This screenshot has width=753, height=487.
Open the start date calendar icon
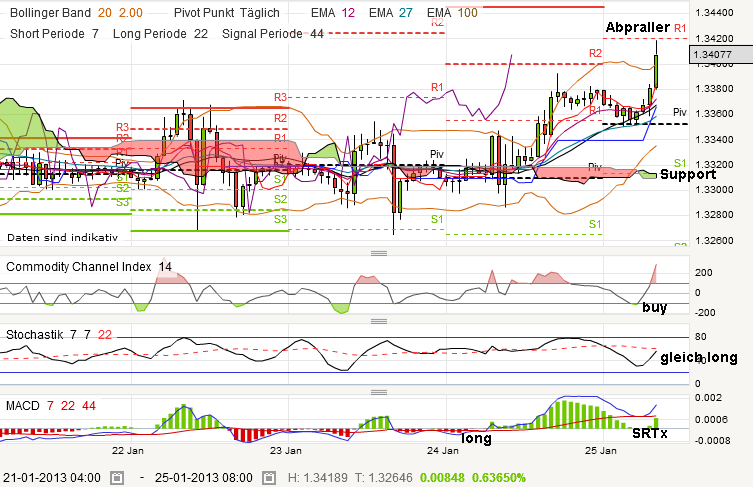pos(117,478)
